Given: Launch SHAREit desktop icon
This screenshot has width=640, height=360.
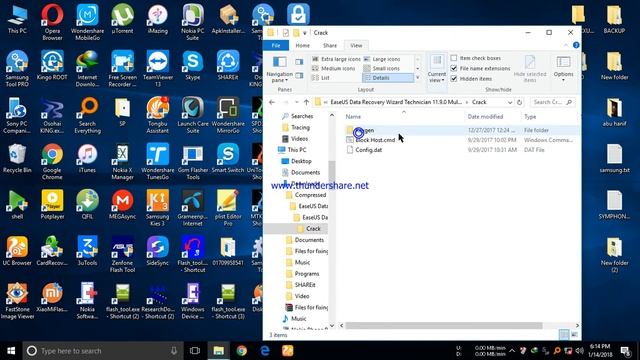Looking at the screenshot, I should (x=228, y=65).
